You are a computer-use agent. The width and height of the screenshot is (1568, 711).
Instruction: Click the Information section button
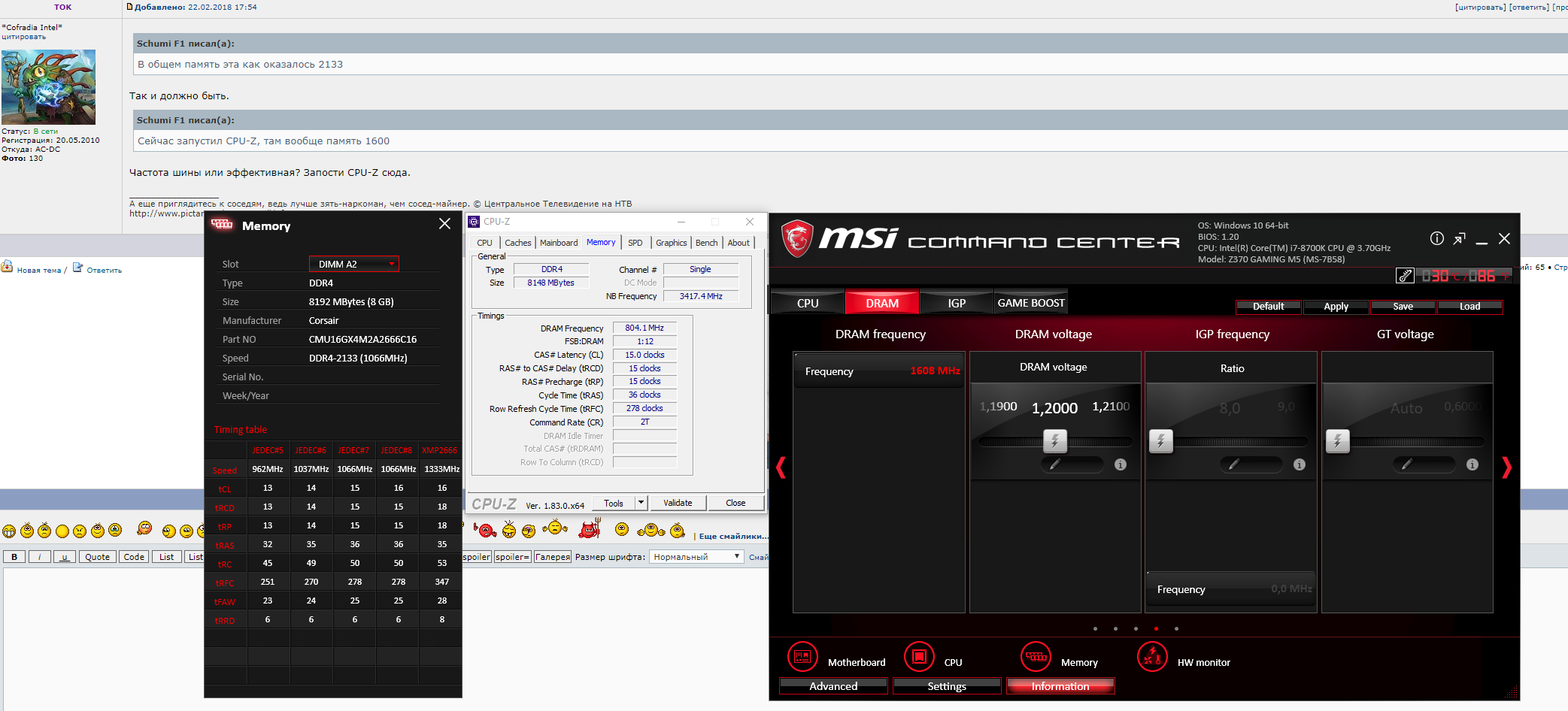point(1060,686)
